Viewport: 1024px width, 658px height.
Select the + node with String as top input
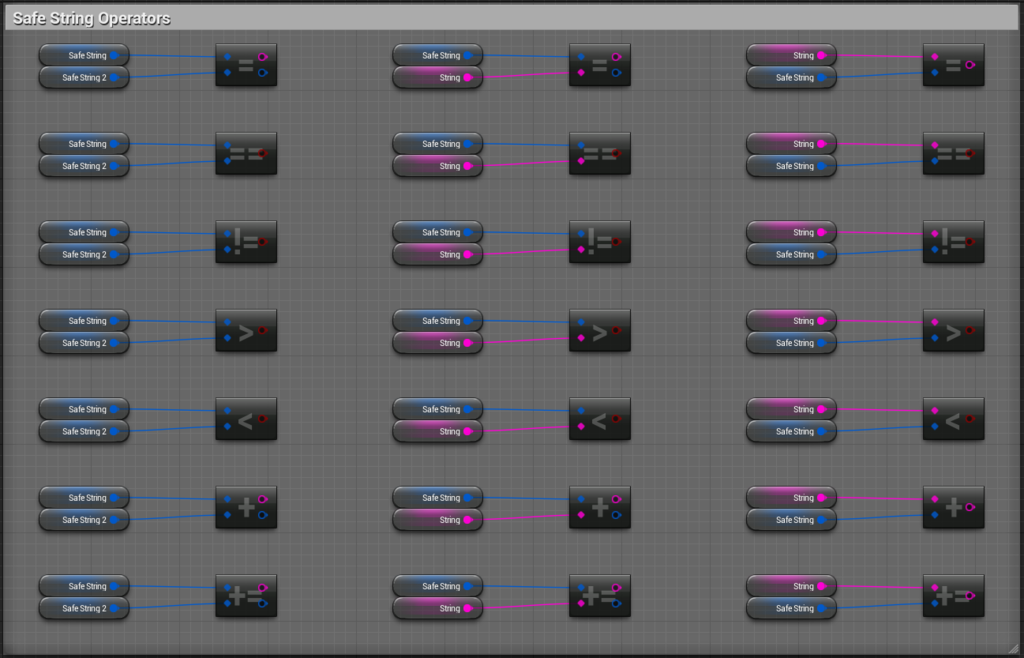(x=952, y=508)
